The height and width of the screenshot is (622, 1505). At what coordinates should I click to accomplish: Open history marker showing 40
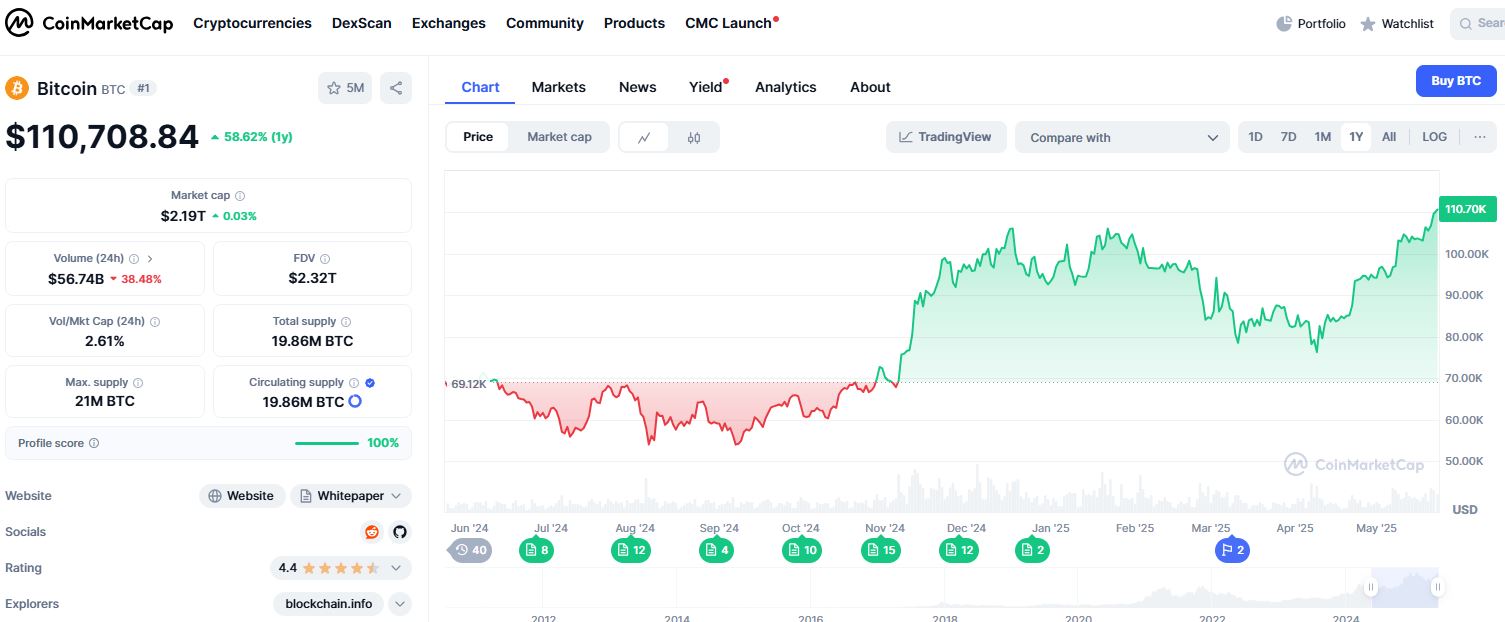click(470, 550)
